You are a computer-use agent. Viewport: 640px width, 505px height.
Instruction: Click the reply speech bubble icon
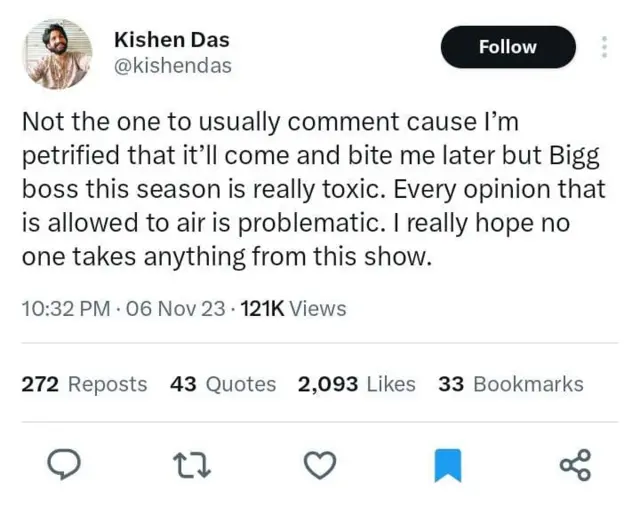[x=64, y=465]
